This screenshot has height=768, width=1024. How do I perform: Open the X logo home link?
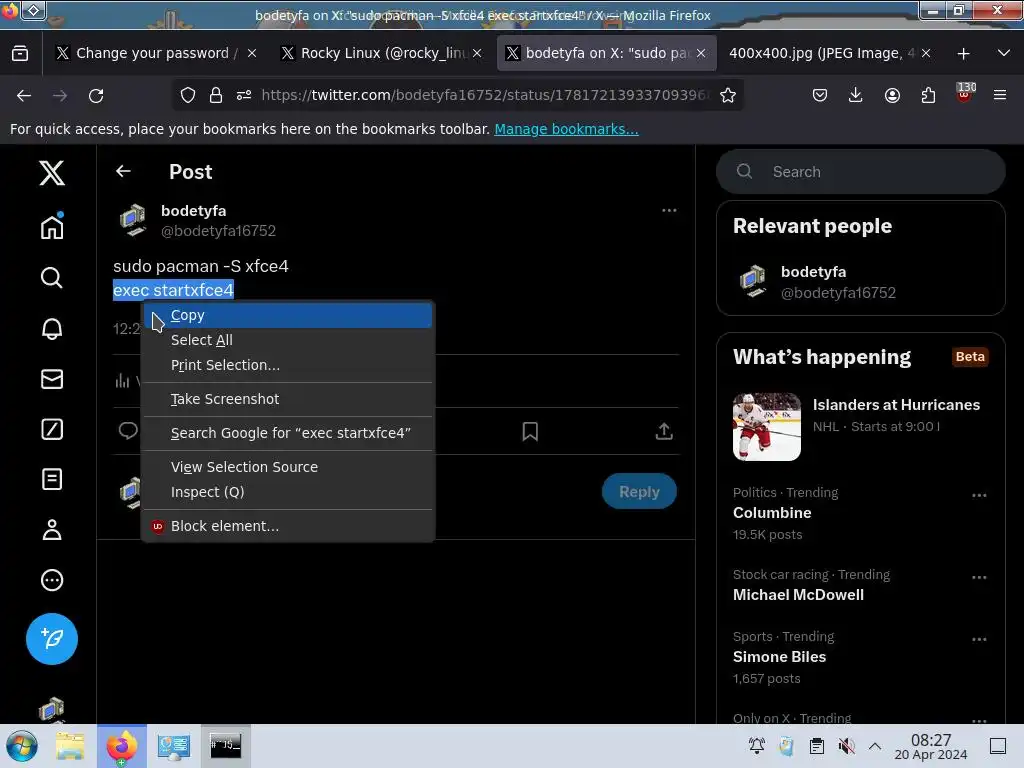click(52, 173)
